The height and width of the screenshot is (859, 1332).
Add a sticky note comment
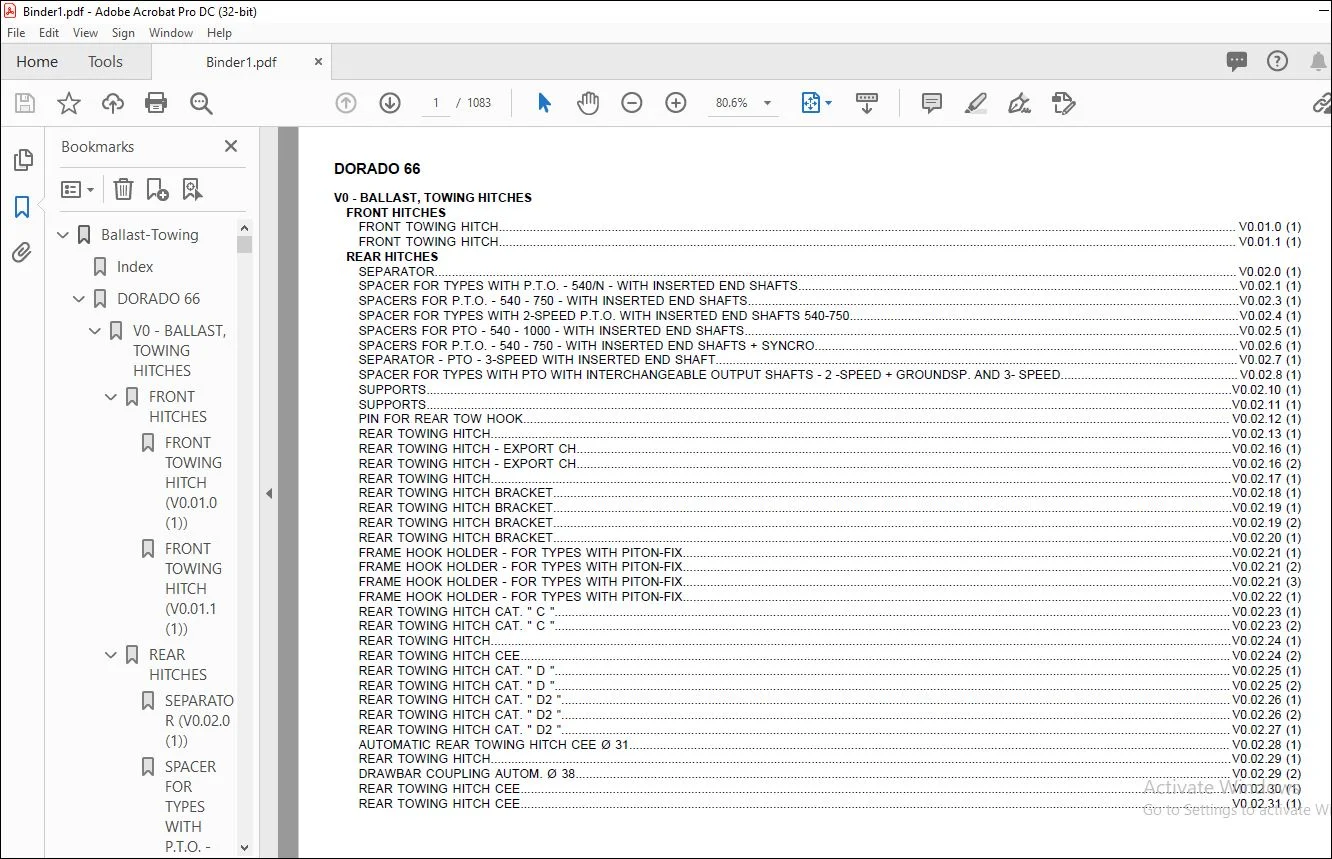[932, 103]
